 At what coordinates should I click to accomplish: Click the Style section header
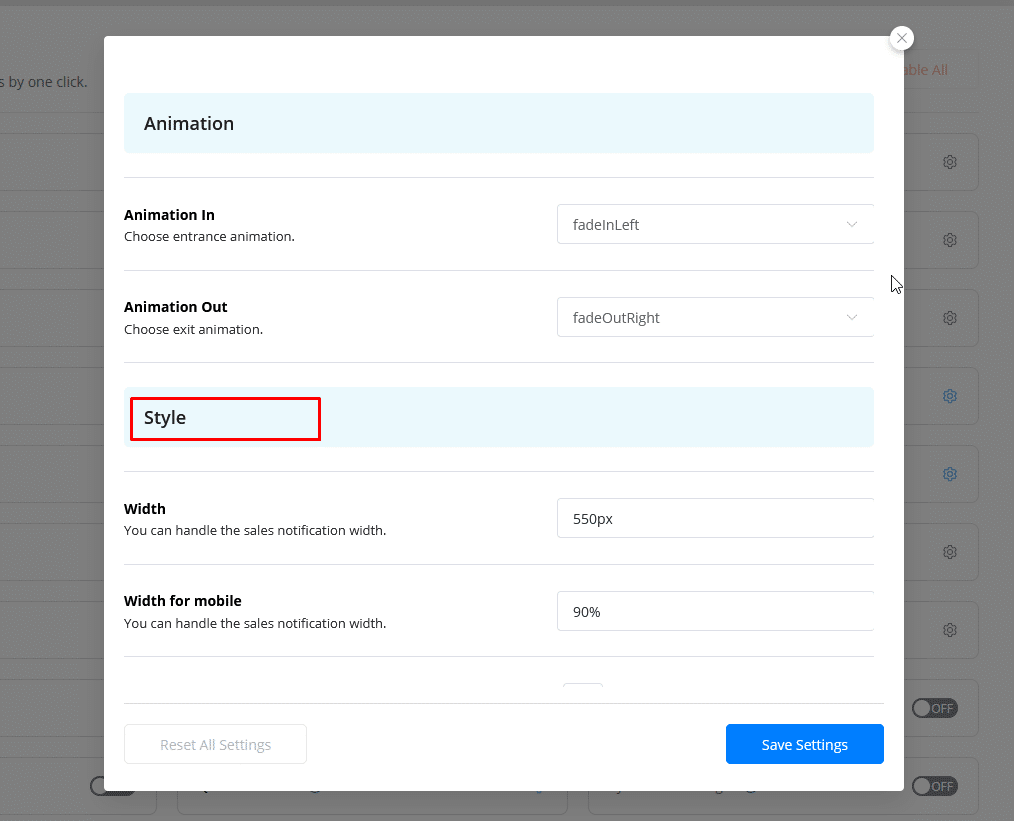coord(166,418)
